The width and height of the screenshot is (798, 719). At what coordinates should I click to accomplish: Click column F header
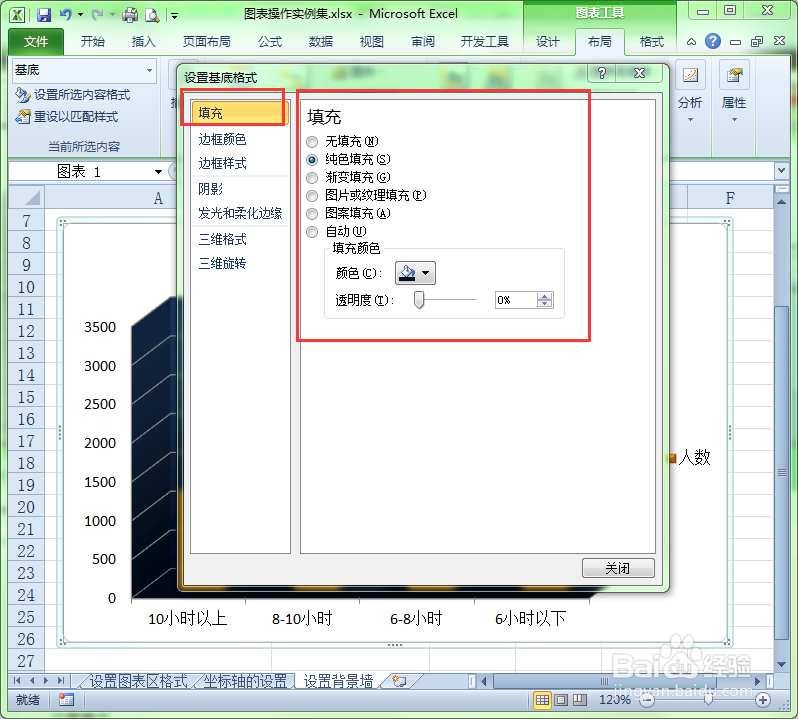(730, 197)
